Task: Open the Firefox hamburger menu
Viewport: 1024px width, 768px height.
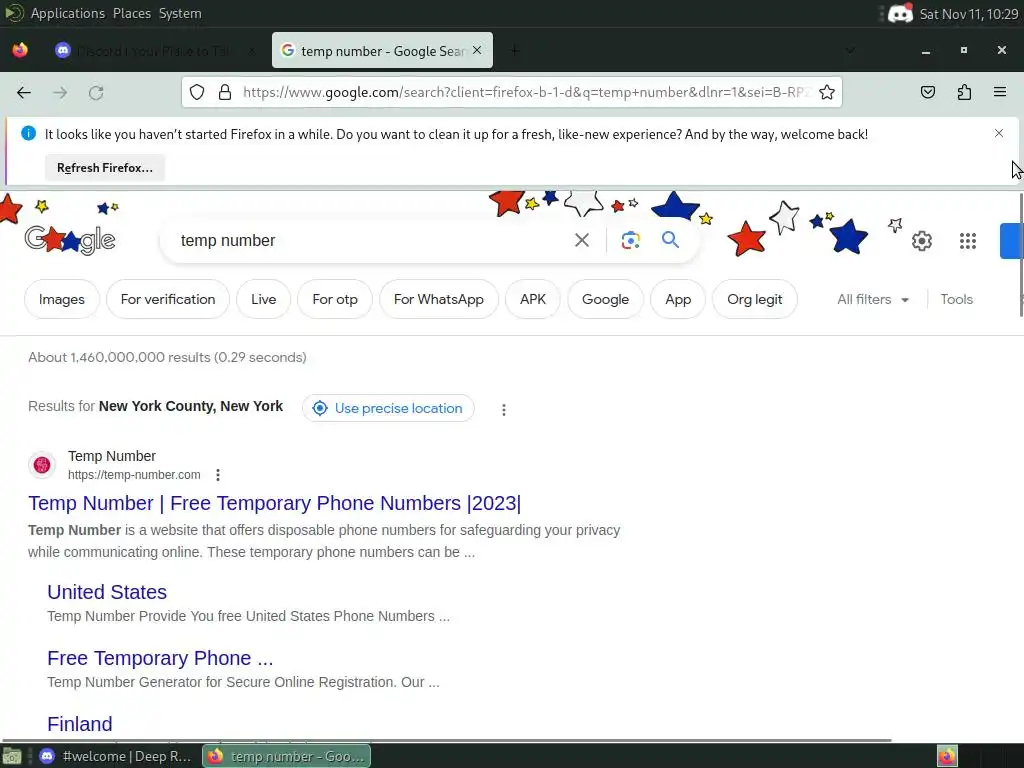Action: [1000, 92]
